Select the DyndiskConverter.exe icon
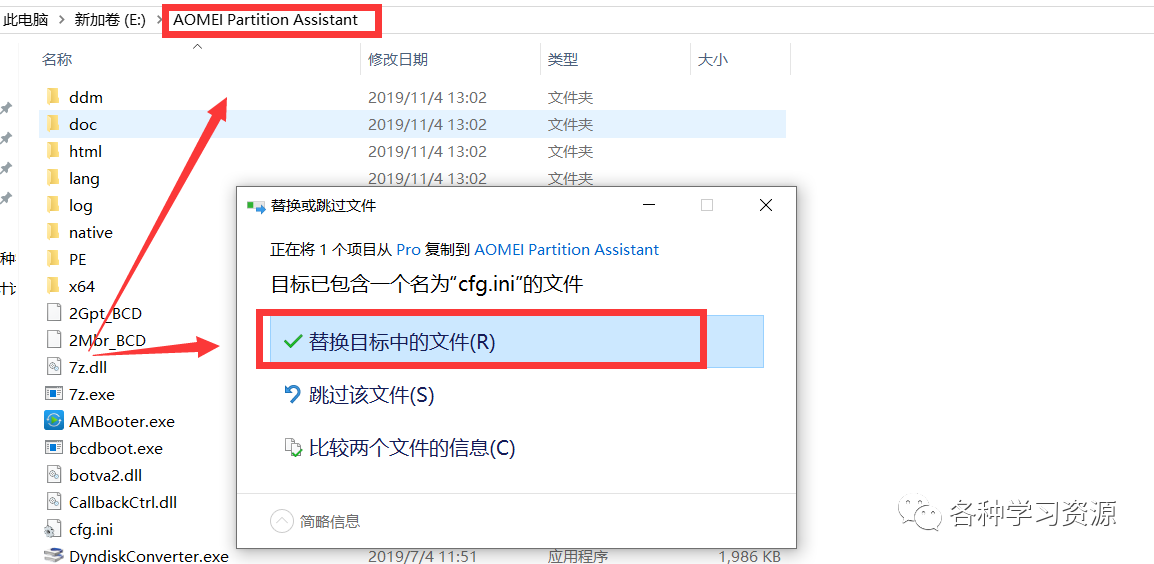Viewport: 1154px width, 564px height. coord(54,555)
